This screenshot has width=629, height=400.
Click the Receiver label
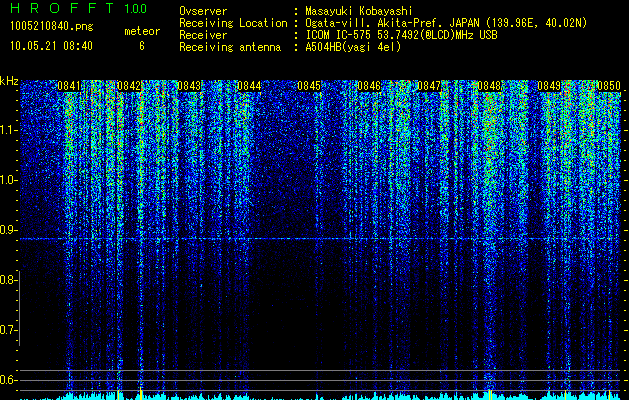[x=203, y=35]
